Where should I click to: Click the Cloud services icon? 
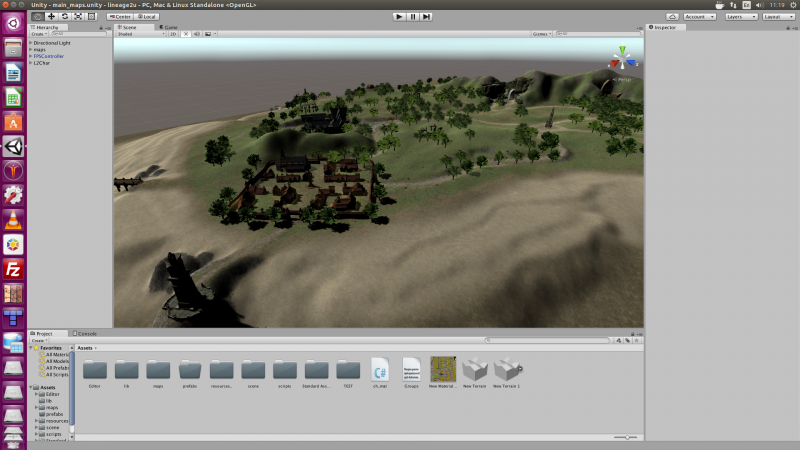point(672,16)
